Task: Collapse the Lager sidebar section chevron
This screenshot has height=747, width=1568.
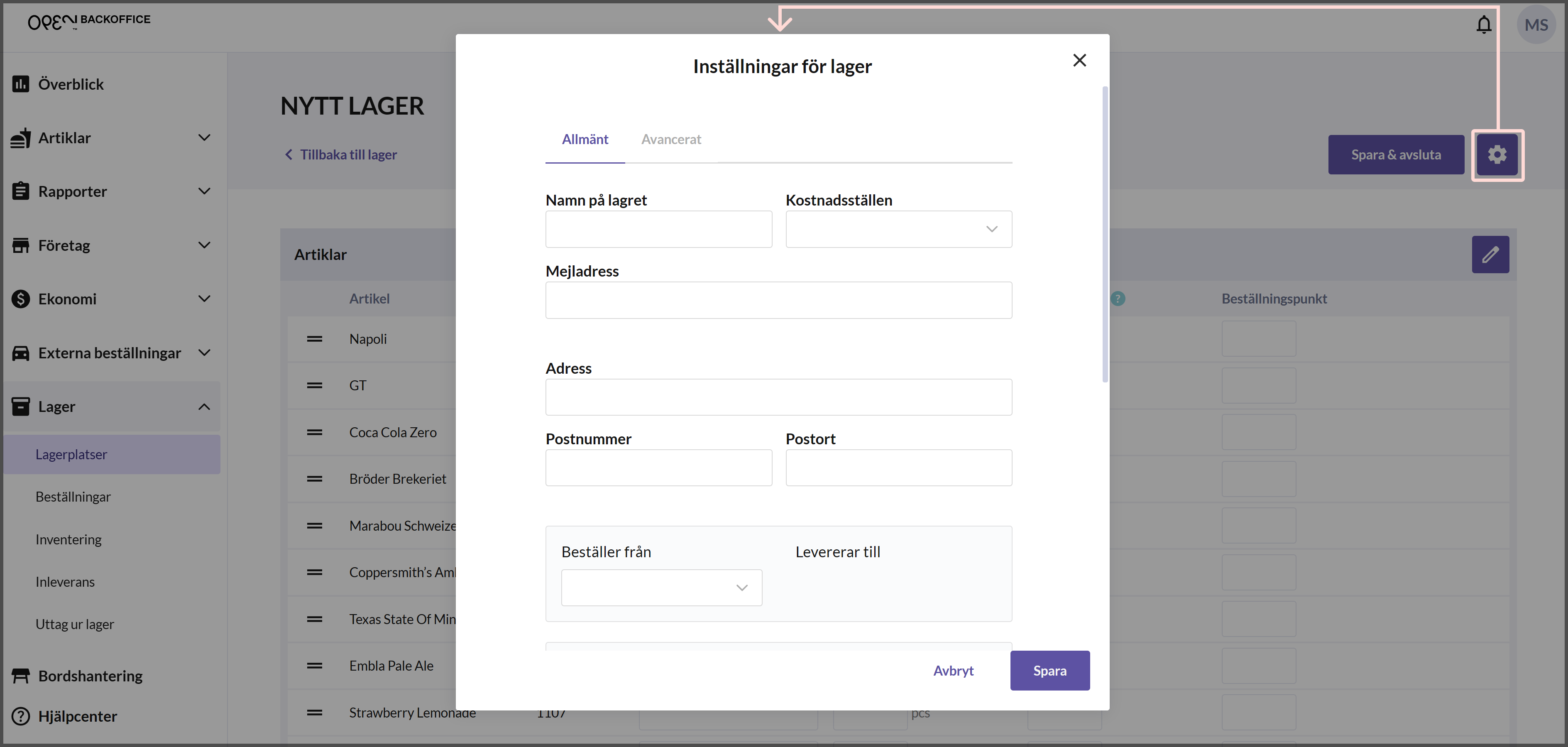Action: point(205,407)
